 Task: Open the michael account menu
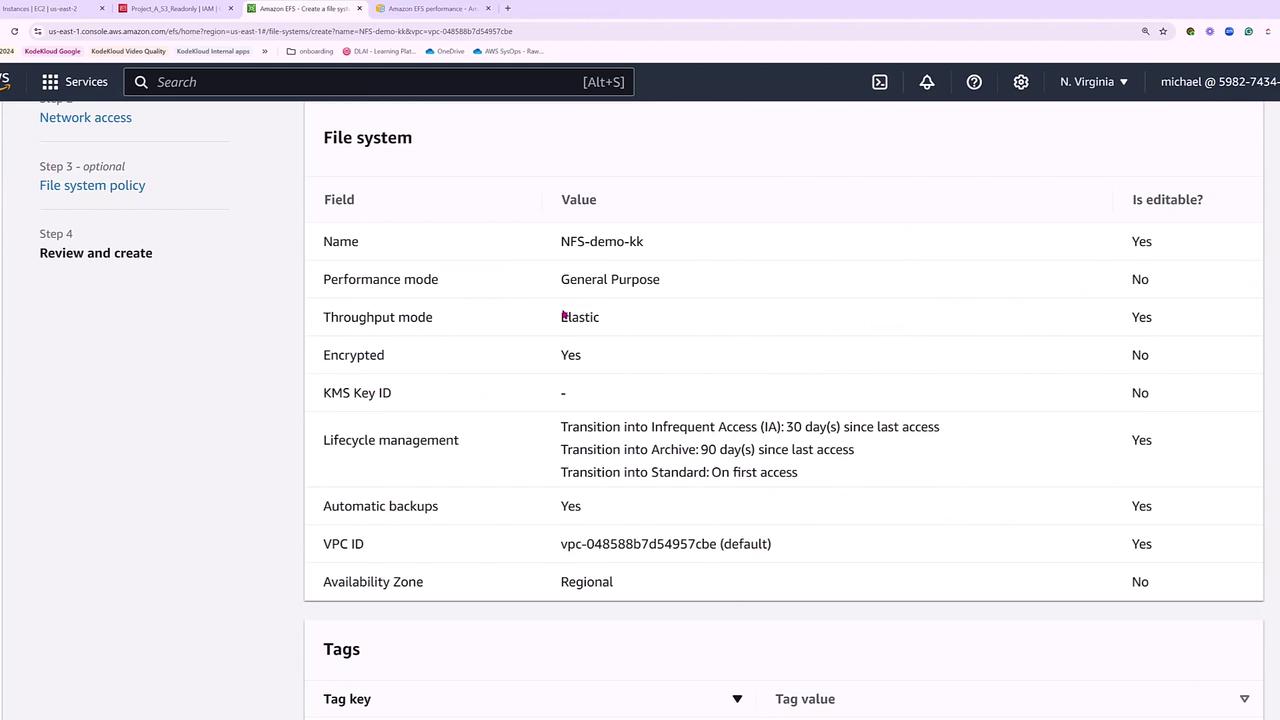1220,82
